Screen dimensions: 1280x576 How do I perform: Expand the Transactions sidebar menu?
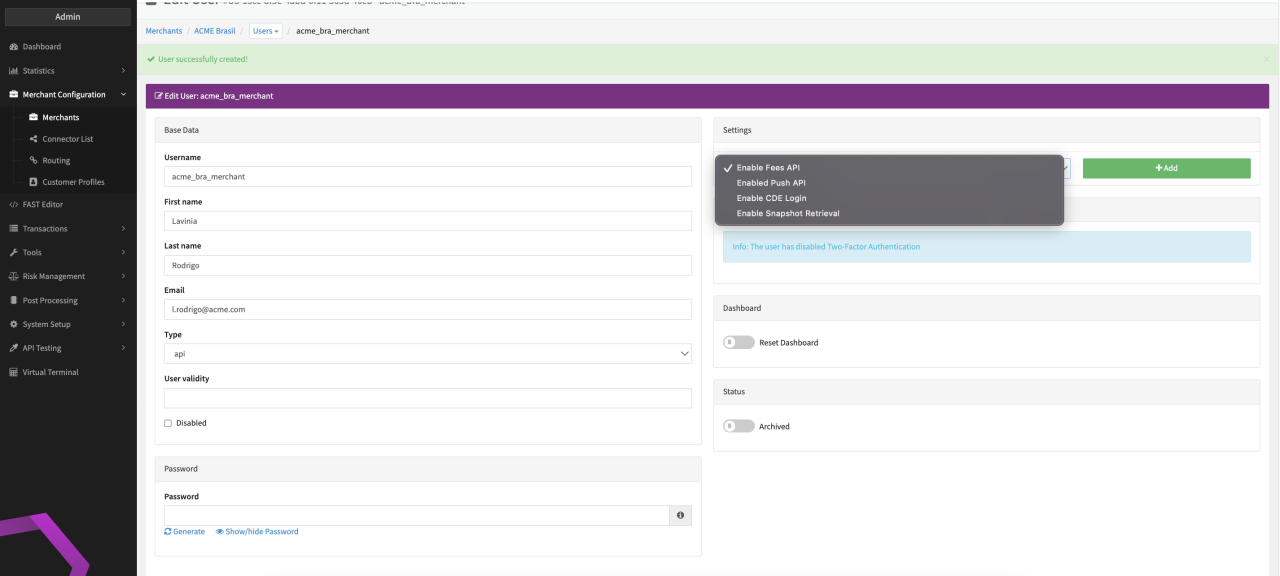click(66, 229)
